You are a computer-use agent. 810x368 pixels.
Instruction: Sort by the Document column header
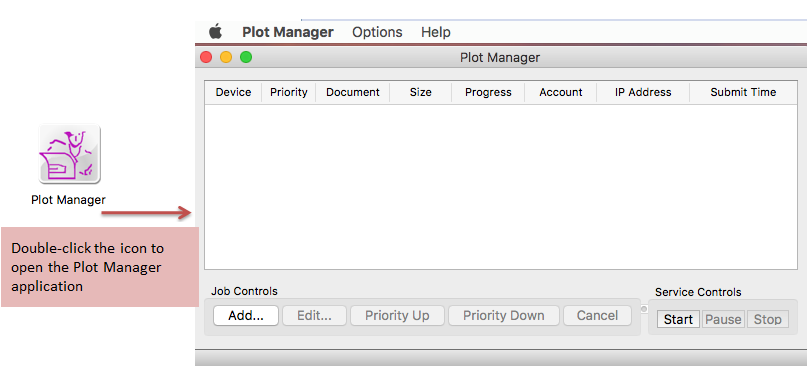(x=353, y=93)
